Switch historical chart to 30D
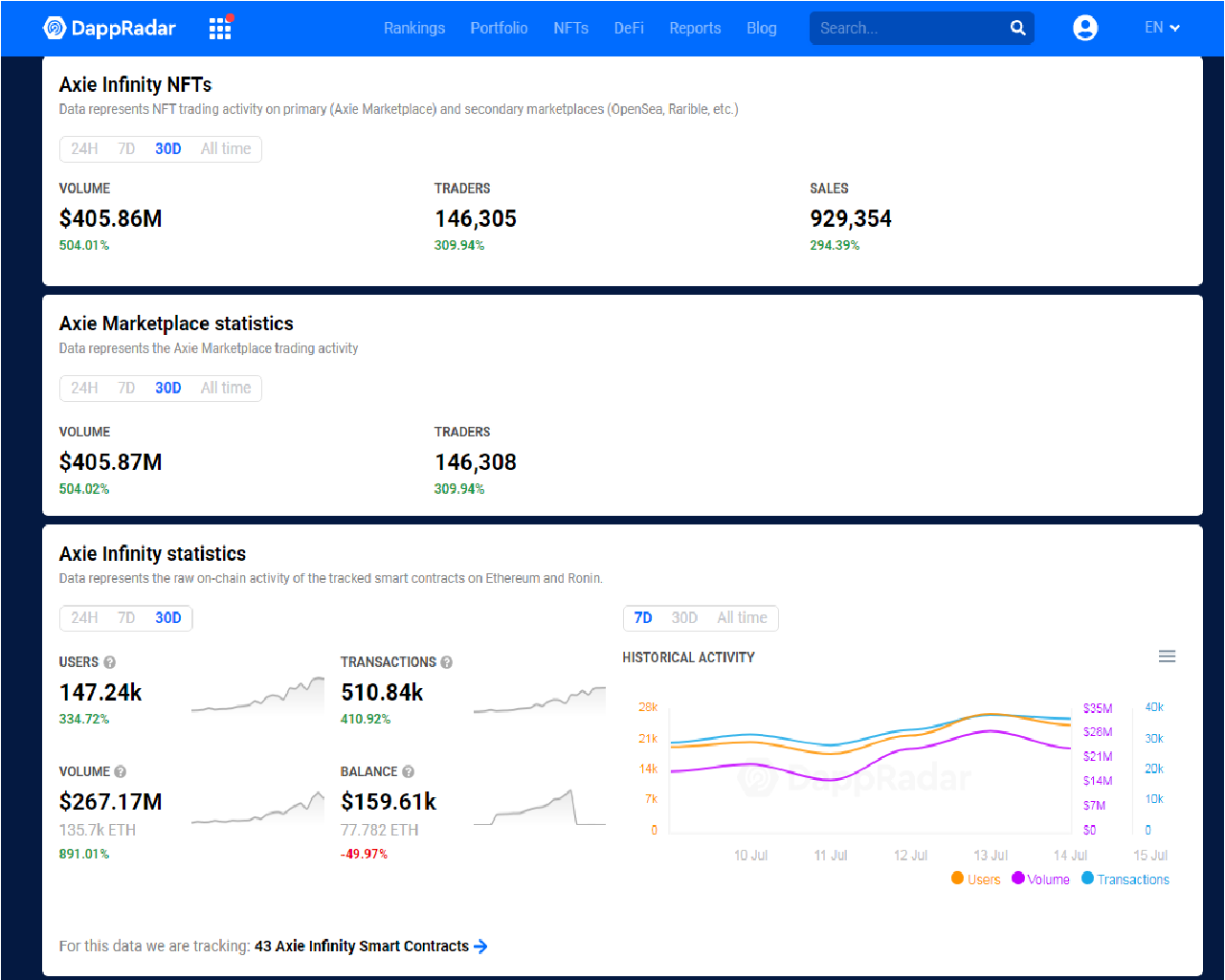 pos(684,617)
